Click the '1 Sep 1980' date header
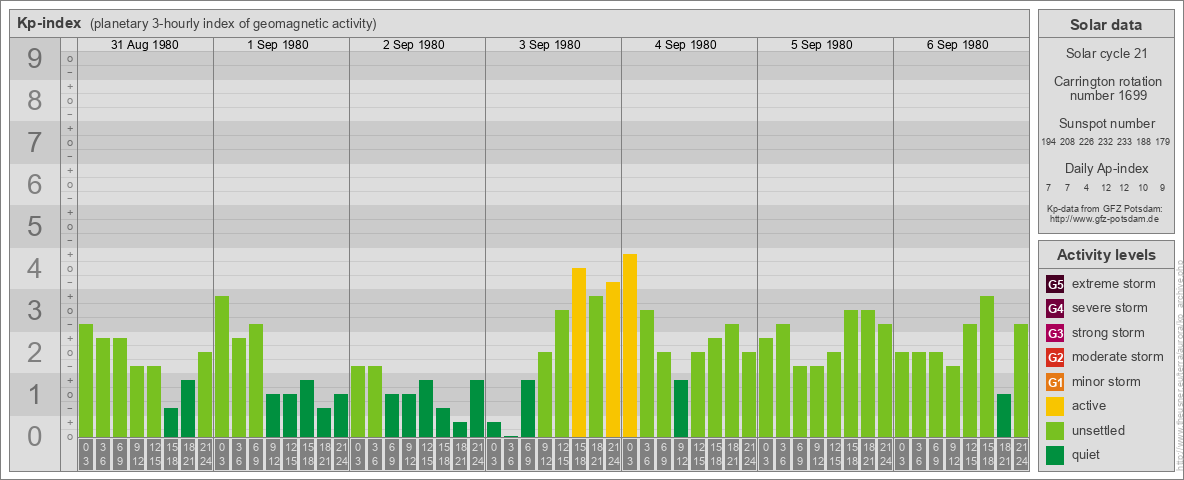The height and width of the screenshot is (480, 1184). 278,45
